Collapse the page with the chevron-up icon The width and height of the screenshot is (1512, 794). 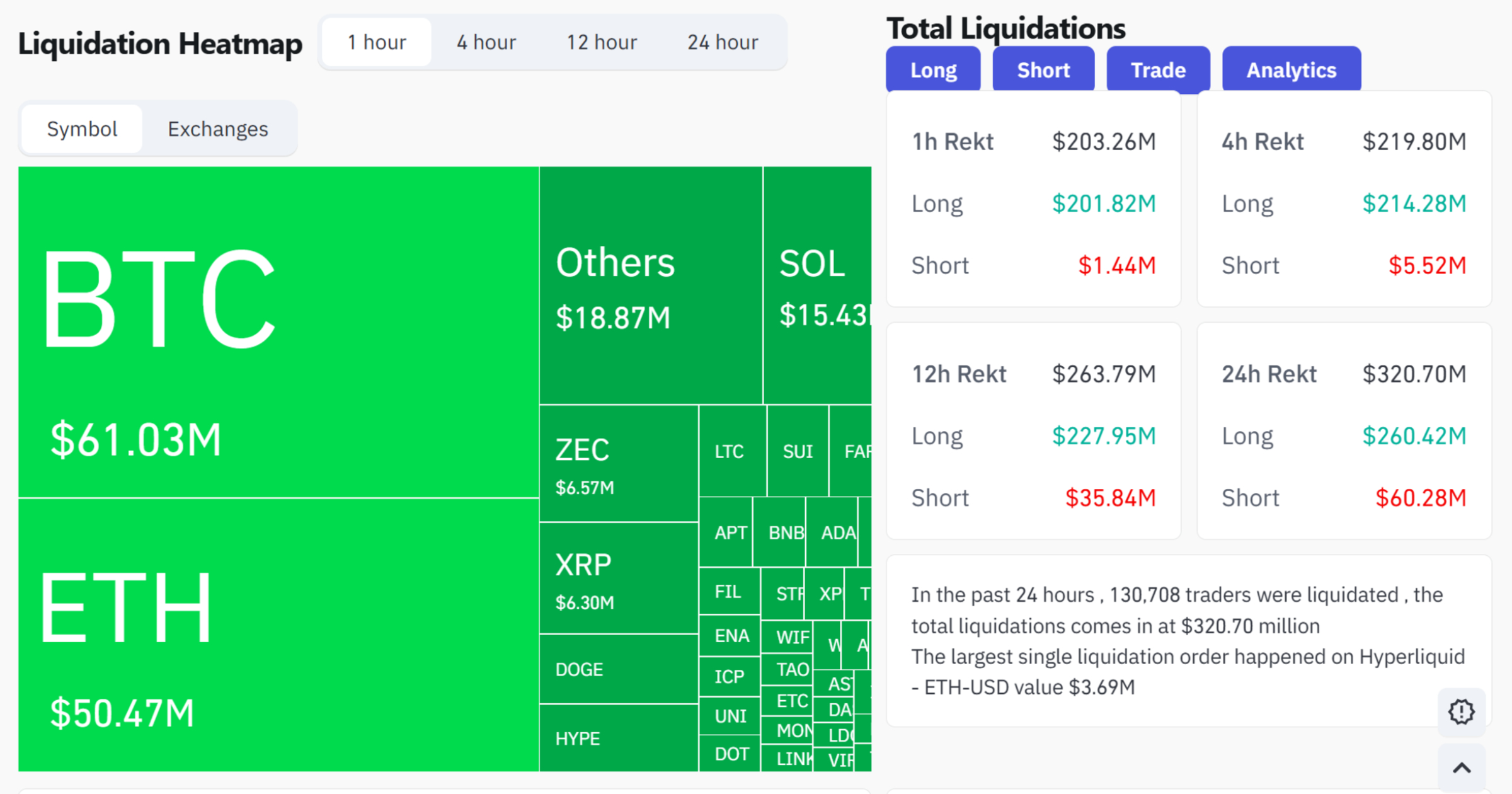pyautogui.click(x=1460, y=770)
